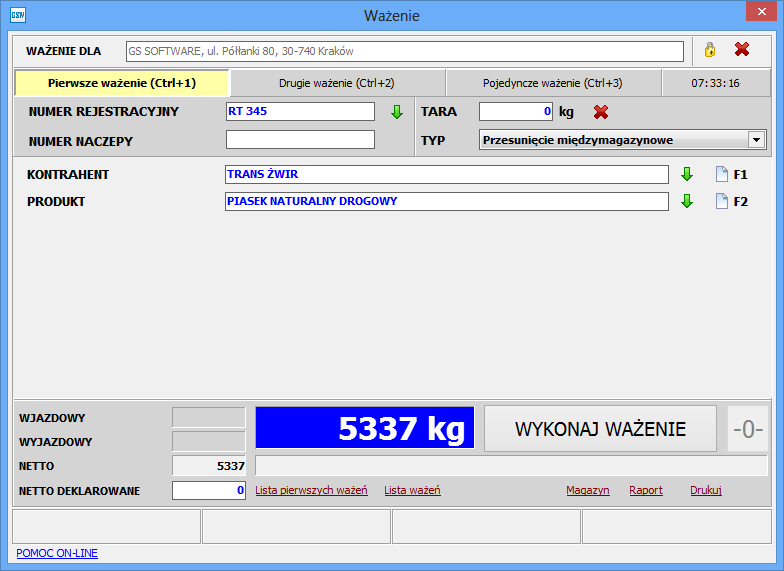Click the padlock icon next to company field

click(x=710, y=50)
